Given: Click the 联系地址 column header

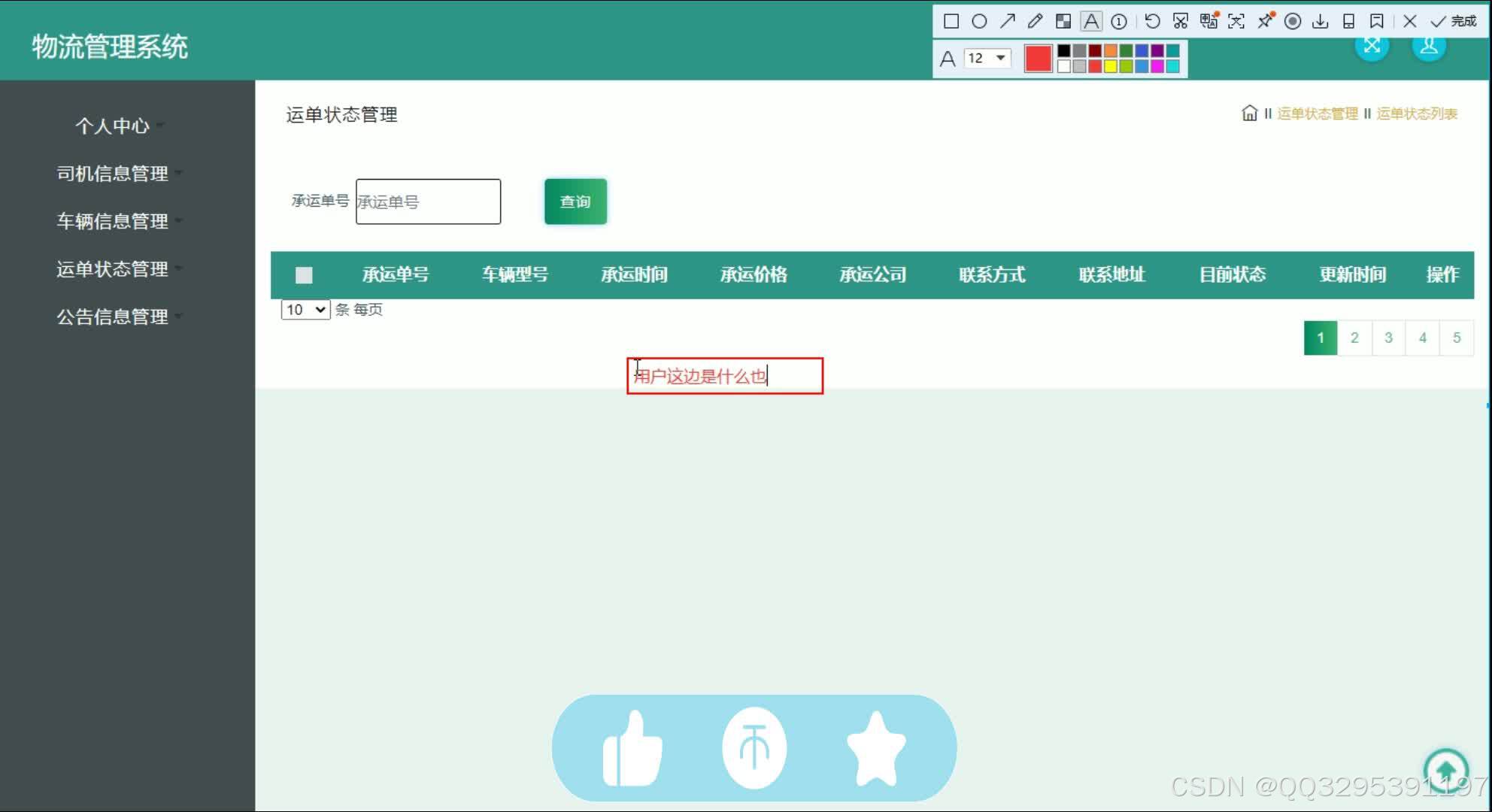Looking at the screenshot, I should [x=1112, y=274].
